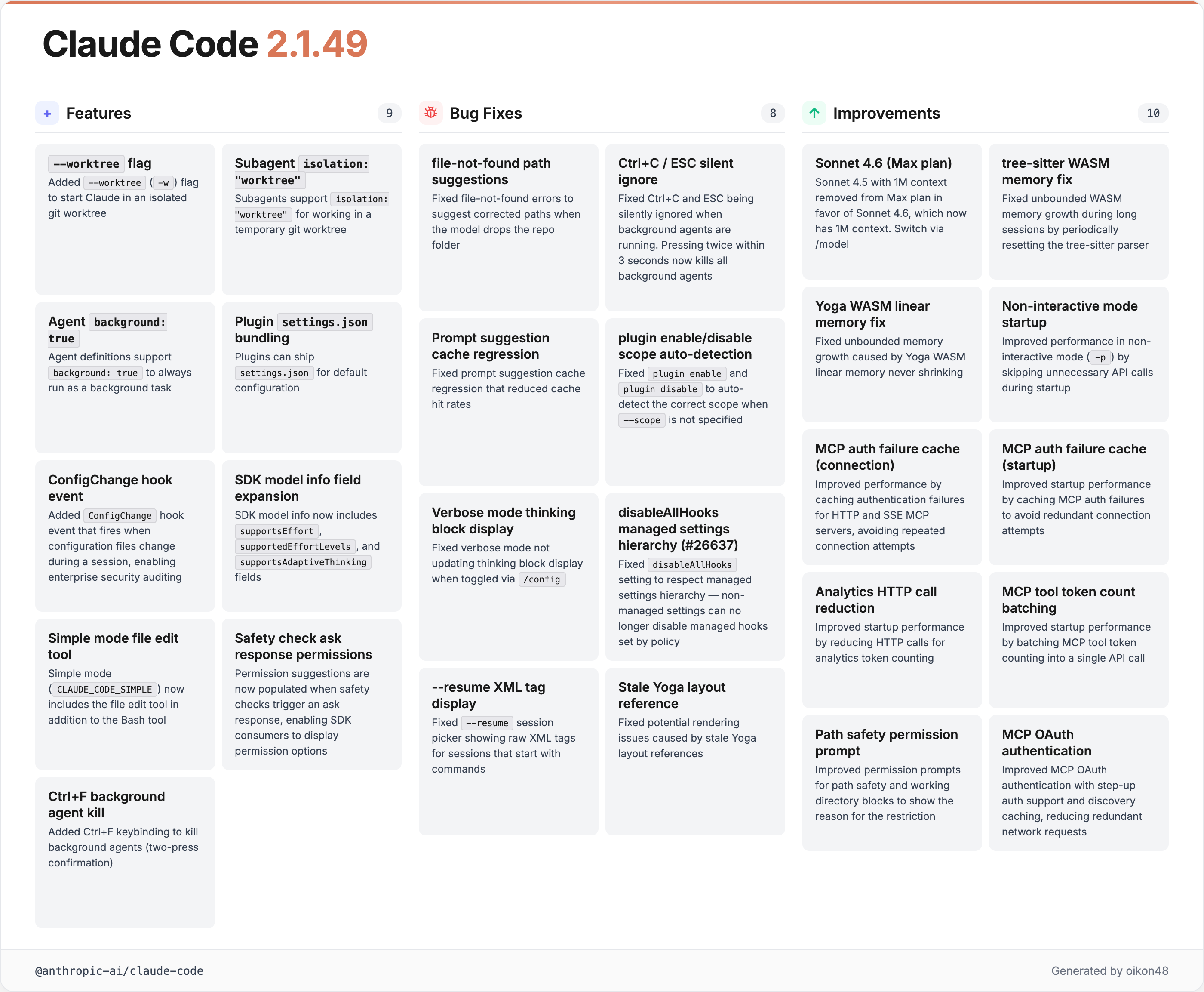Click the '/config' code chip
The width and height of the screenshot is (1204, 992).
(x=542, y=579)
